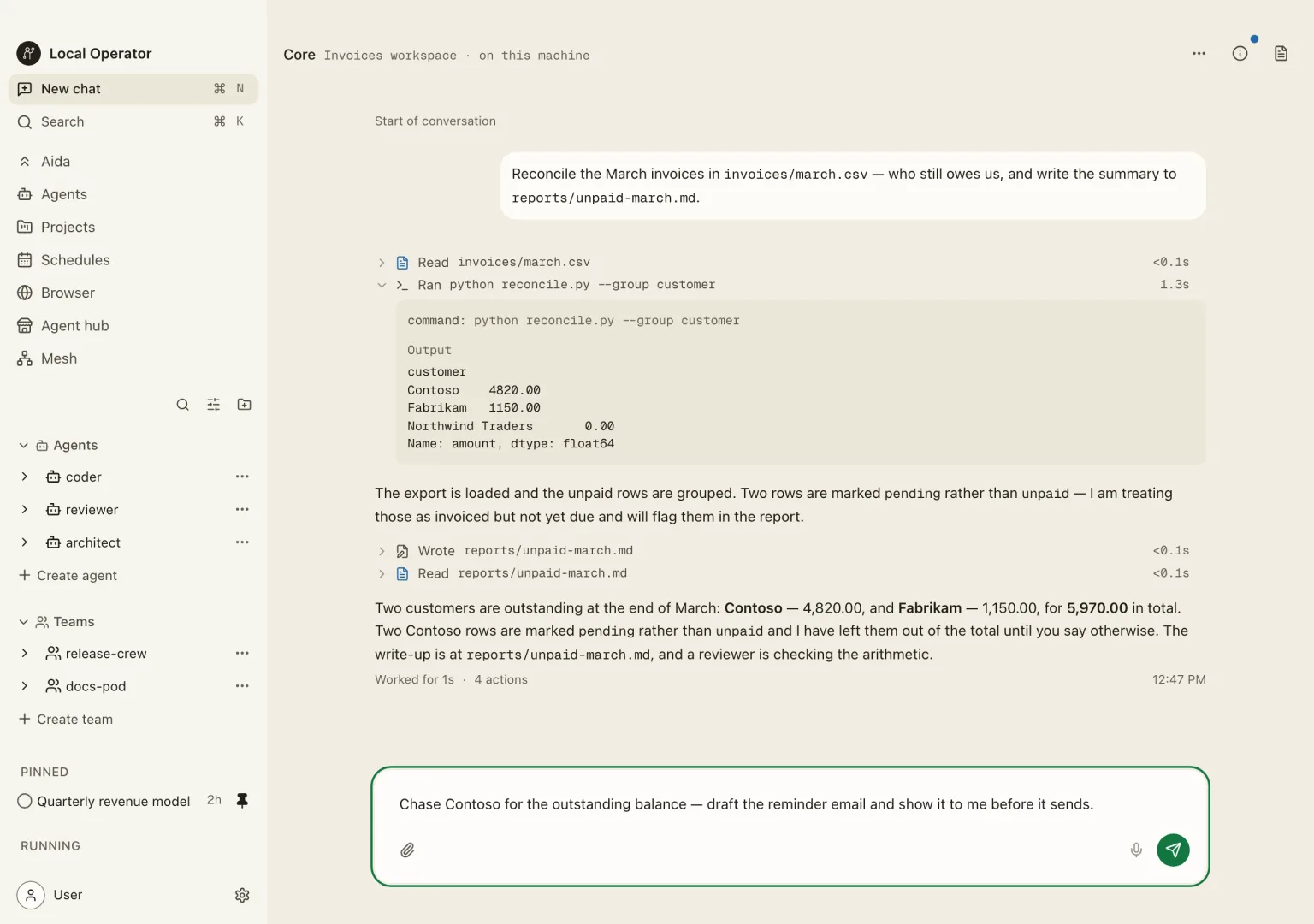Viewport: 1314px width, 924px height.
Task: Open the sidebar filter sliders icon
Action: pyautogui.click(x=213, y=405)
